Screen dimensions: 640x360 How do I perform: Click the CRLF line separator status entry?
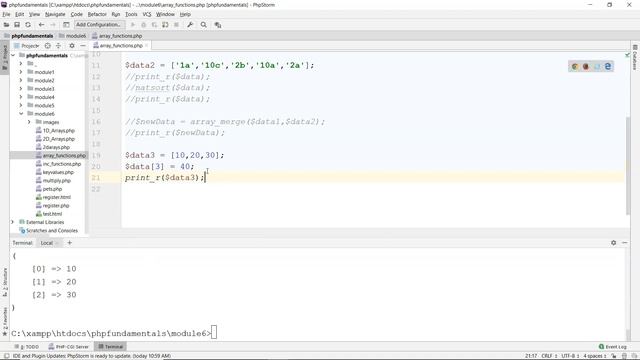point(549,356)
